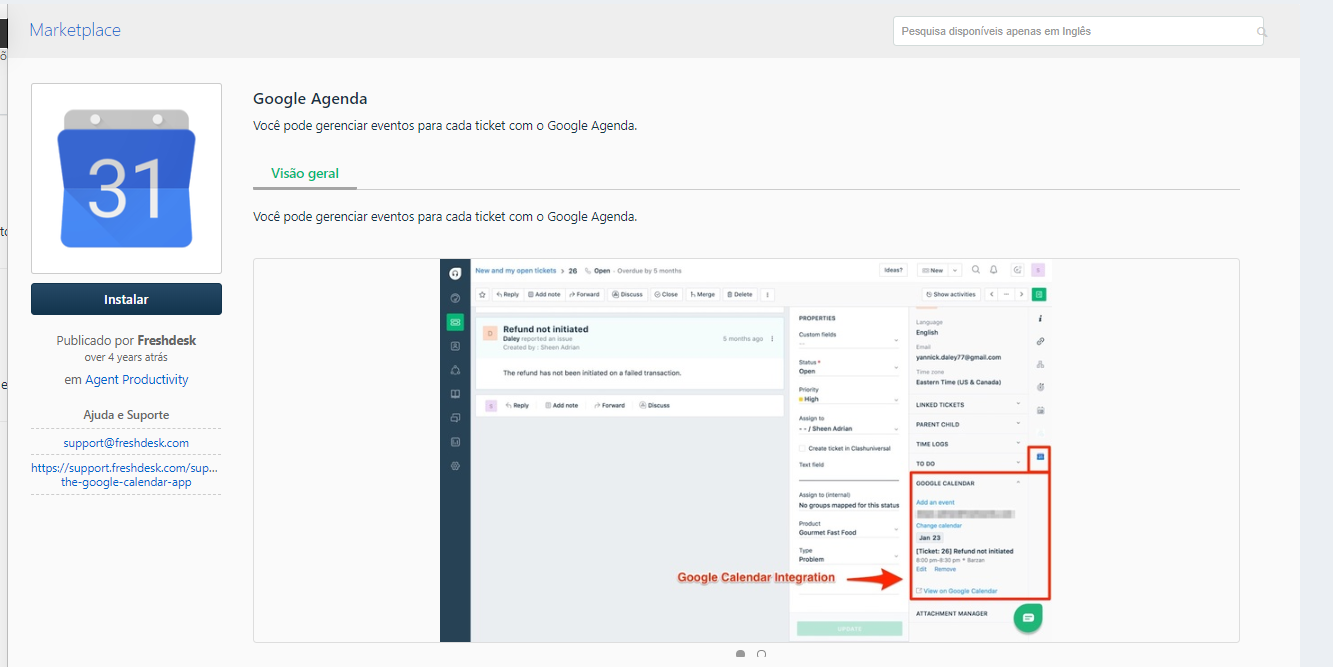Click the info 'i' icon in preview's right strip
This screenshot has width=1333, height=667.
pos(1040,319)
